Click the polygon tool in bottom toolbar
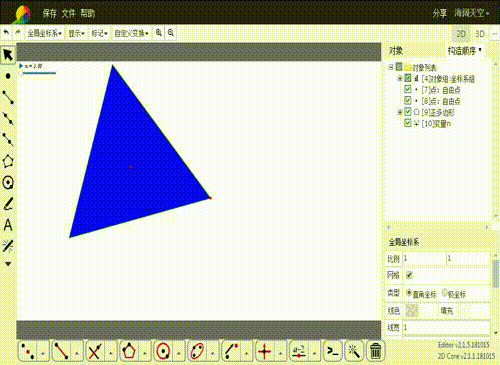 pyautogui.click(x=129, y=351)
